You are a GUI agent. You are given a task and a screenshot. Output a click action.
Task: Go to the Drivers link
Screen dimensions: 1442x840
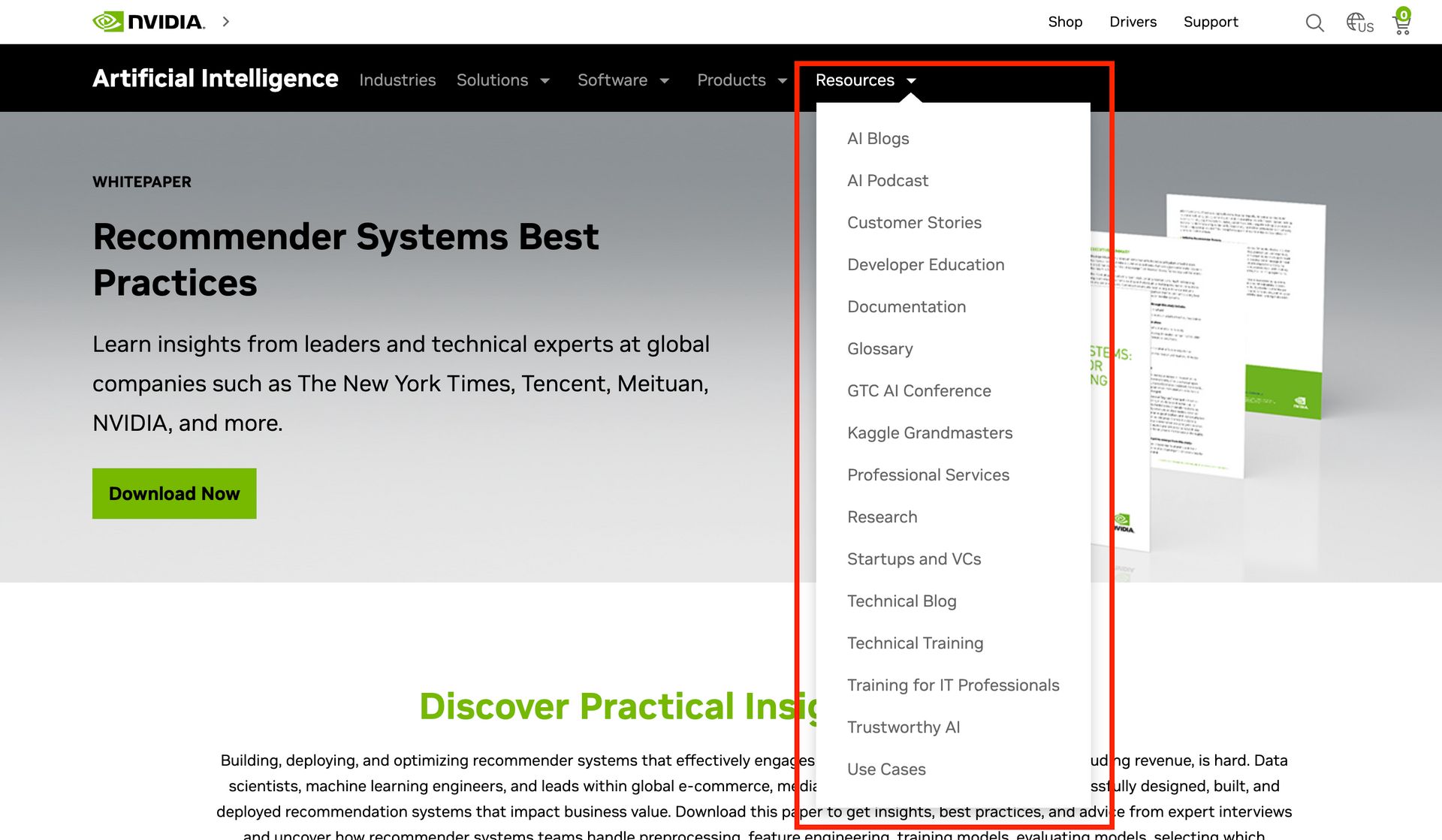pyautogui.click(x=1133, y=22)
